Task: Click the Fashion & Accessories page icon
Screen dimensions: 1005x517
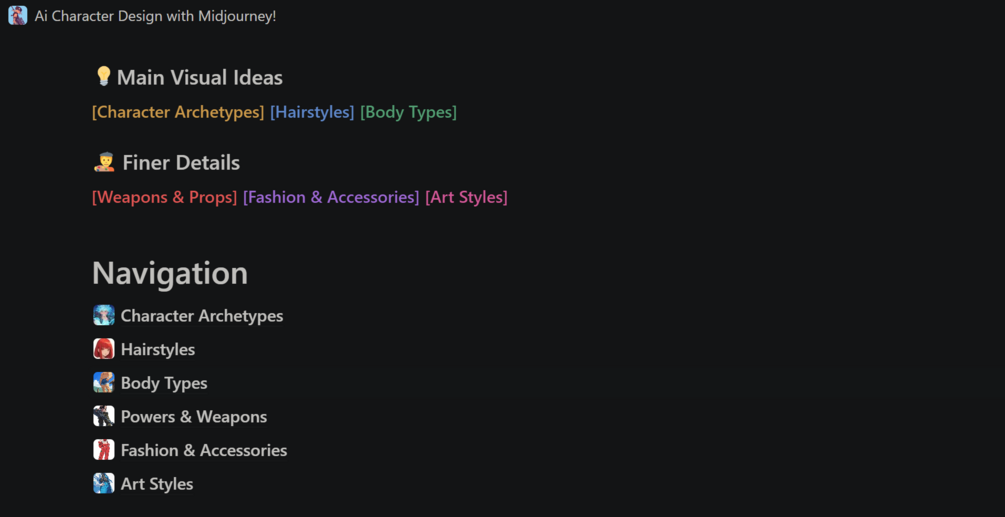Action: coord(104,450)
